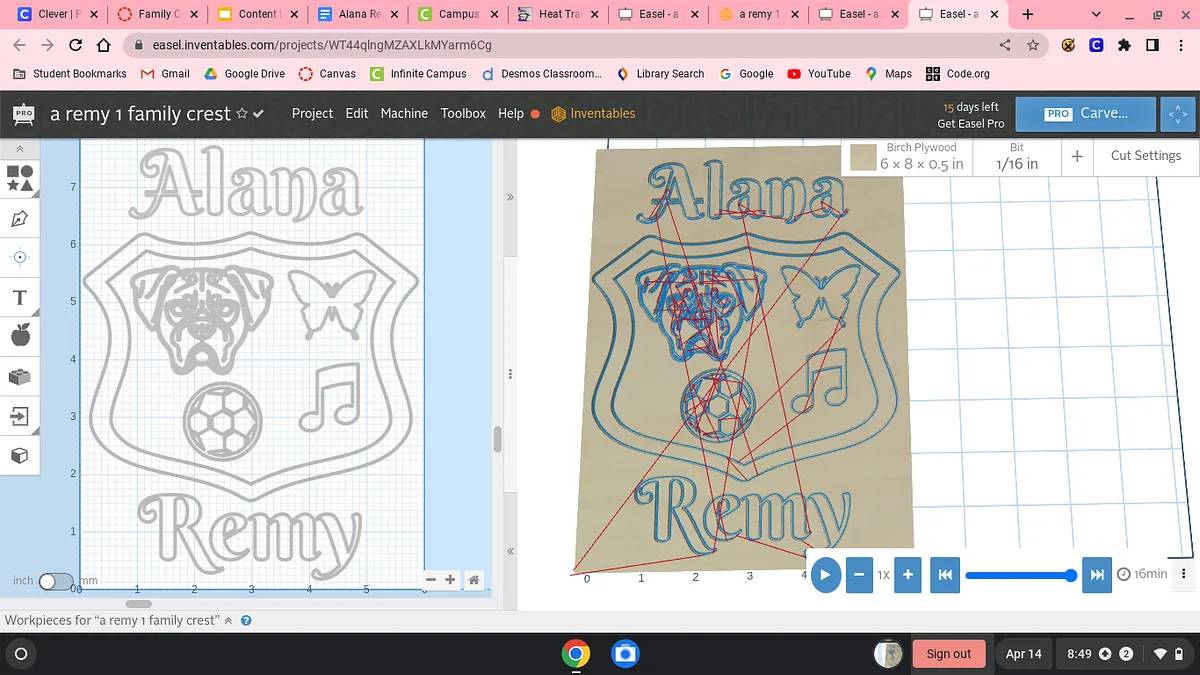1200x675 pixels.
Task: Choose the Text tool
Action: click(20, 298)
